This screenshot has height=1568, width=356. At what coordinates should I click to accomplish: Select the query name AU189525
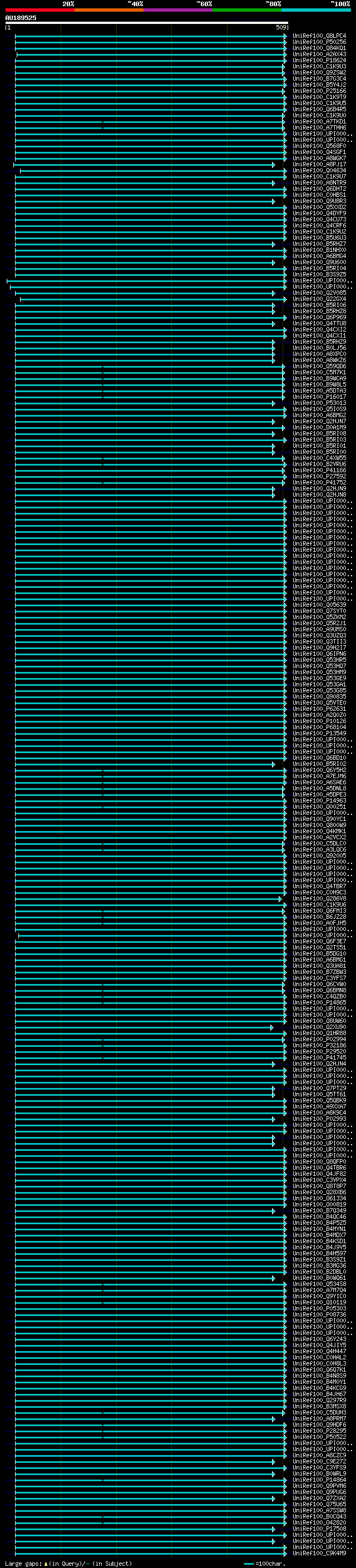21,18
